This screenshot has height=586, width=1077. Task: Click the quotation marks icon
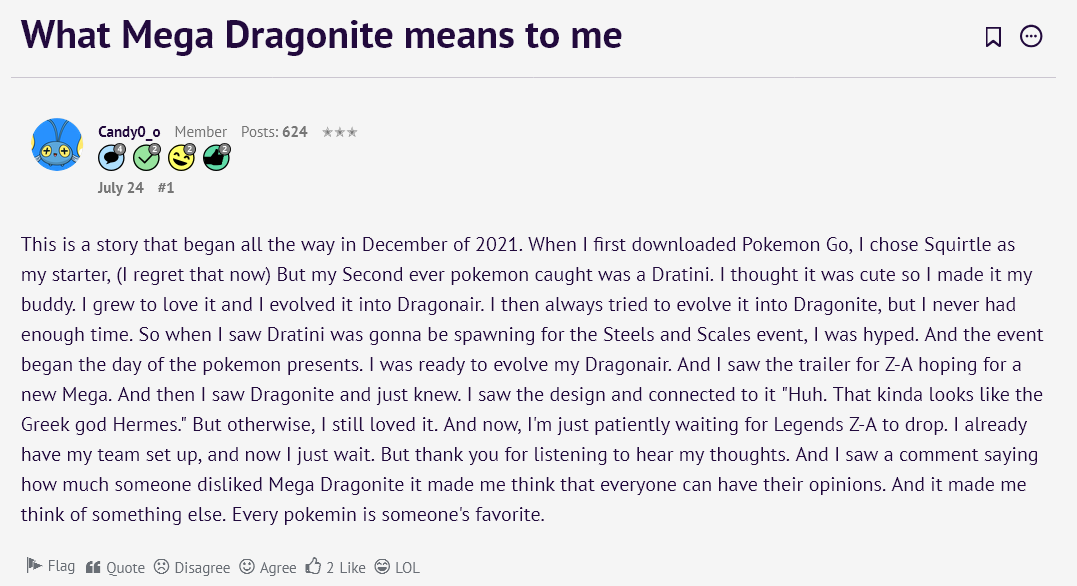[93, 567]
